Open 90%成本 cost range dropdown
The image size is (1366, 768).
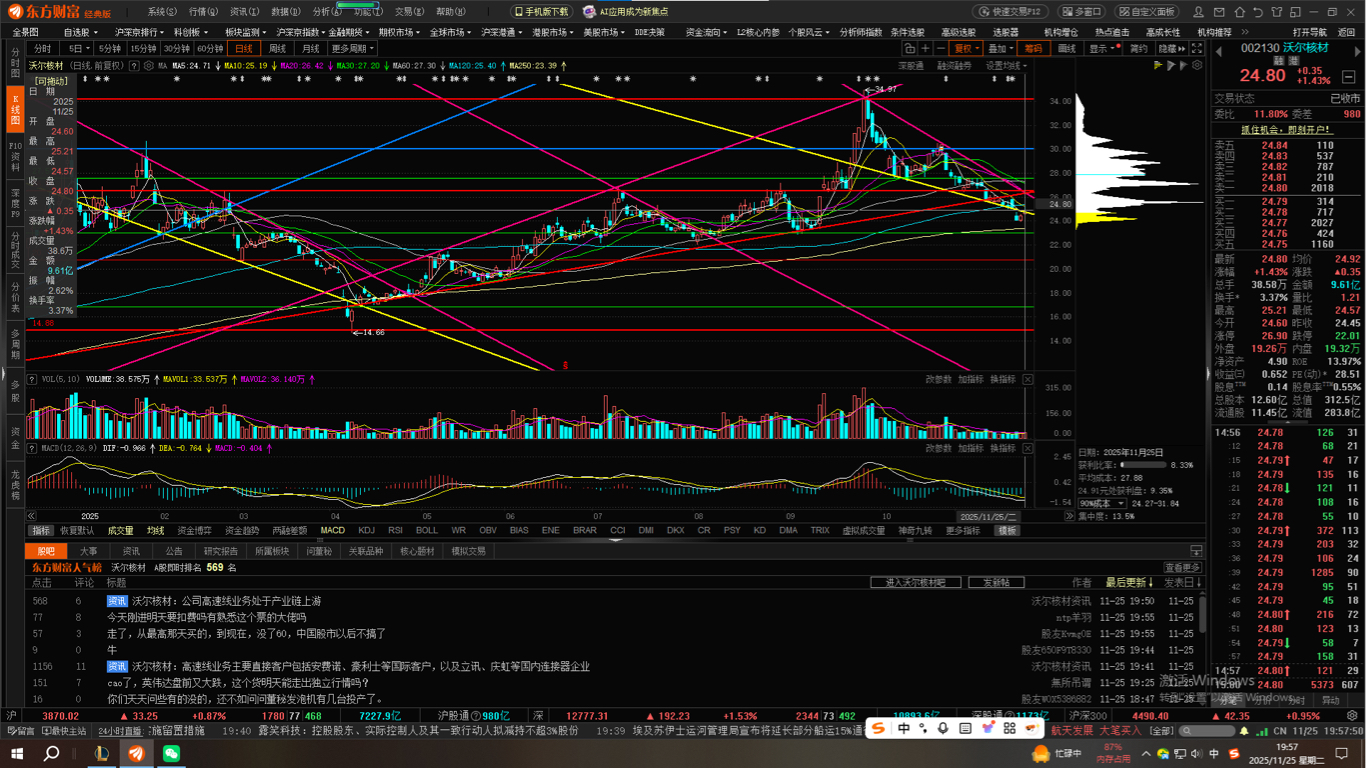coord(1102,503)
